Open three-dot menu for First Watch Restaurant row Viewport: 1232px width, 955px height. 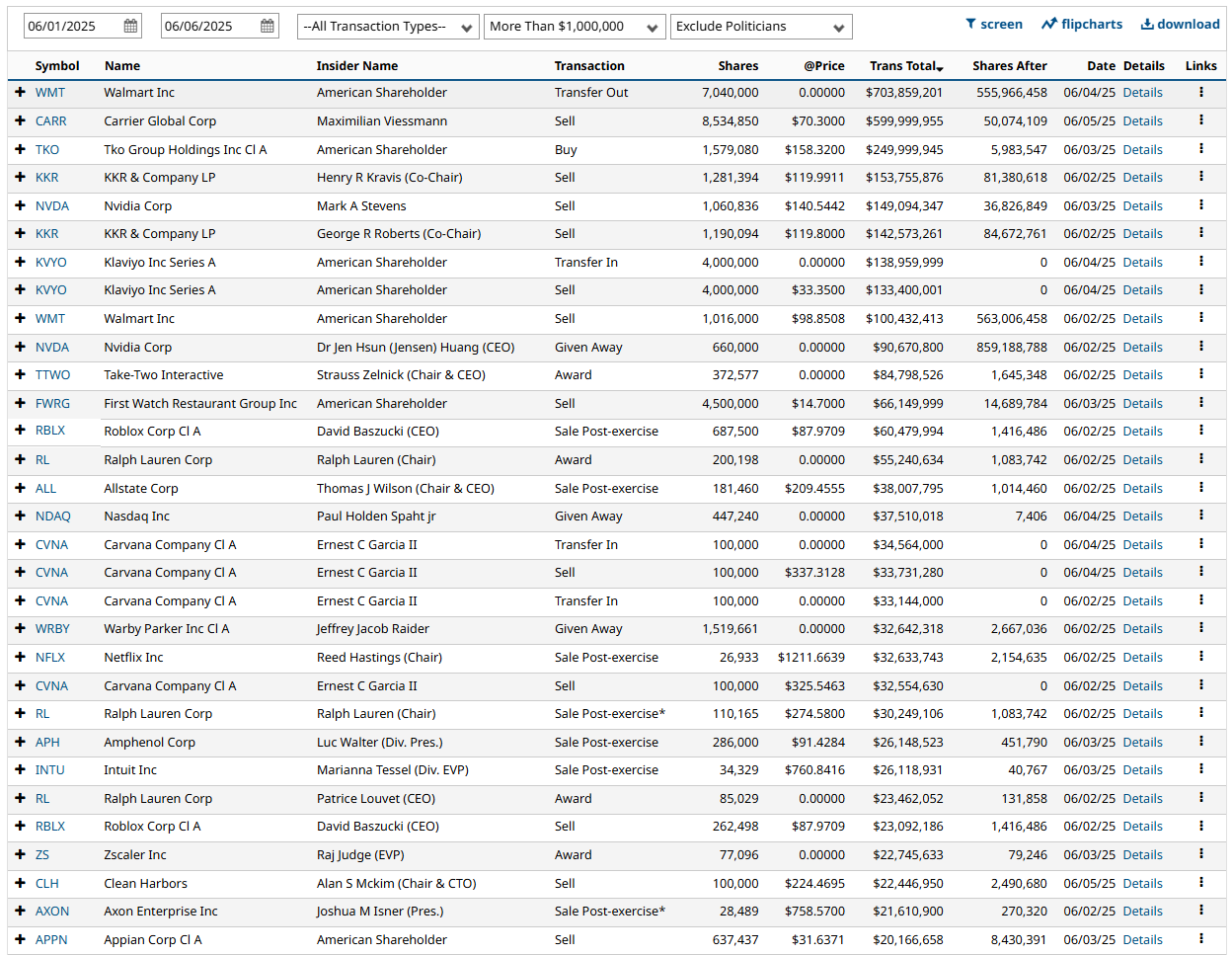1201,403
